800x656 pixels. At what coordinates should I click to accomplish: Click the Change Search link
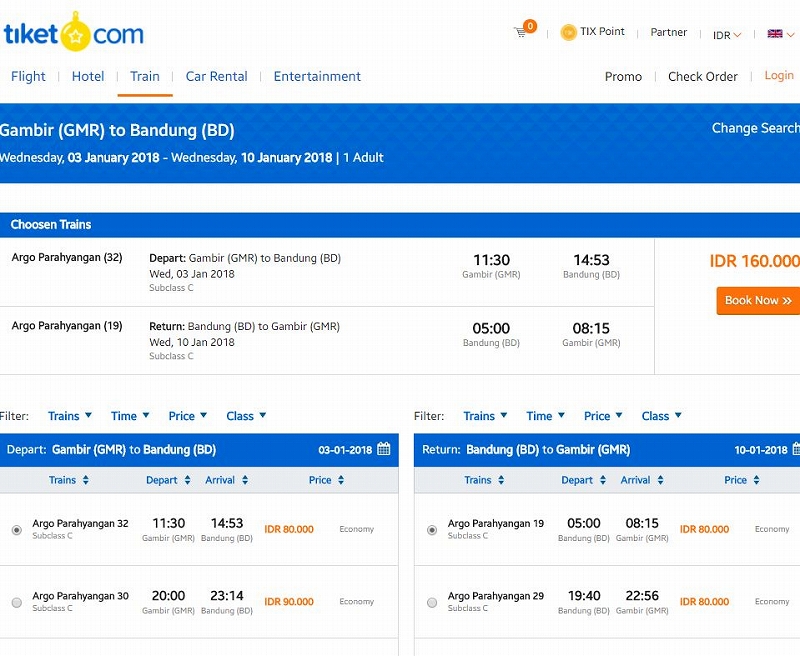(x=755, y=128)
